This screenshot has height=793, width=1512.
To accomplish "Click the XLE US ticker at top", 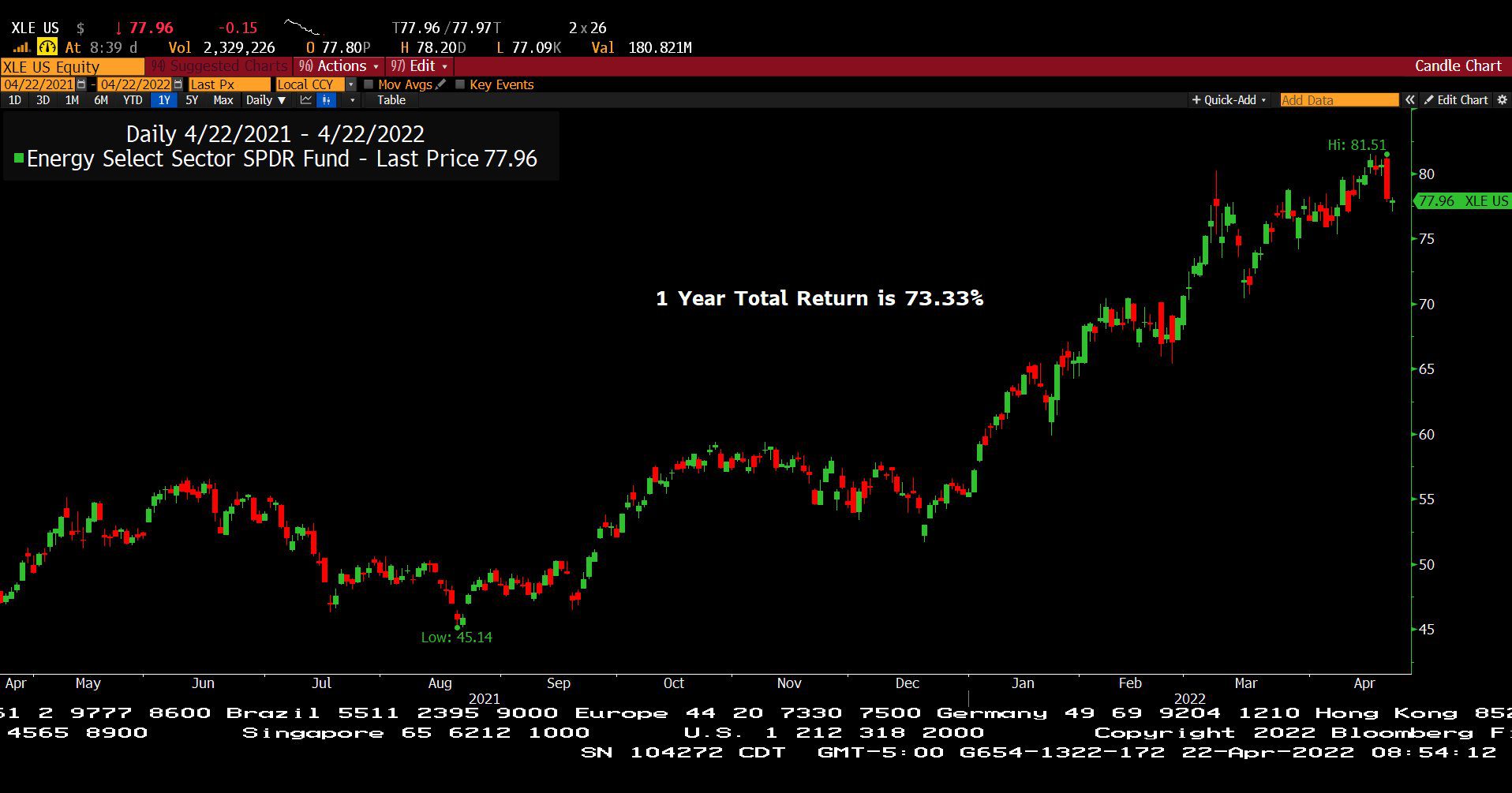I will pyautogui.click(x=35, y=28).
